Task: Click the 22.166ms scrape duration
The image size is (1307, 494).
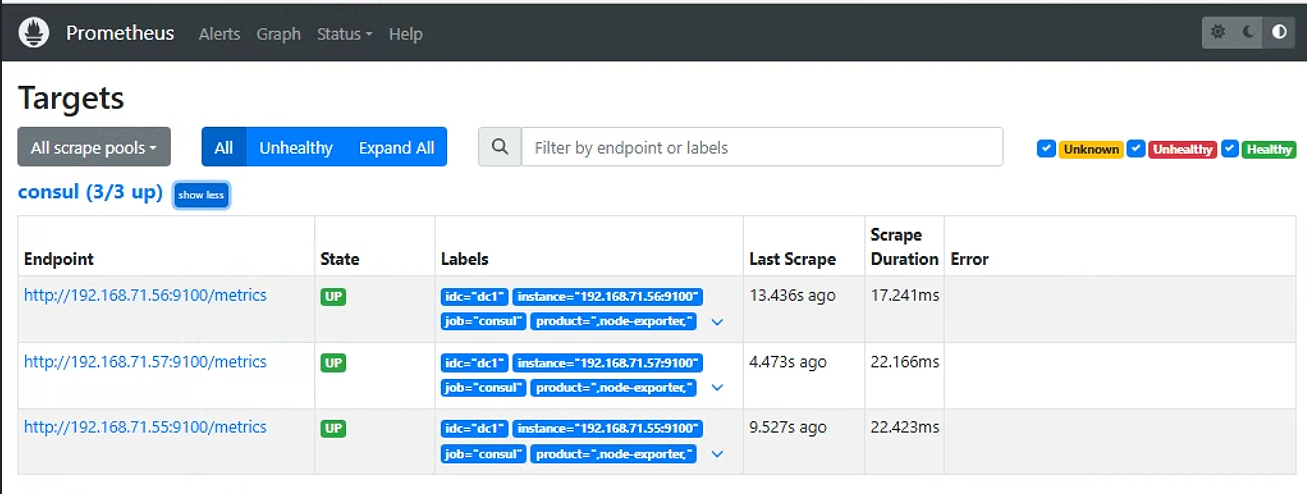Action: tap(904, 361)
